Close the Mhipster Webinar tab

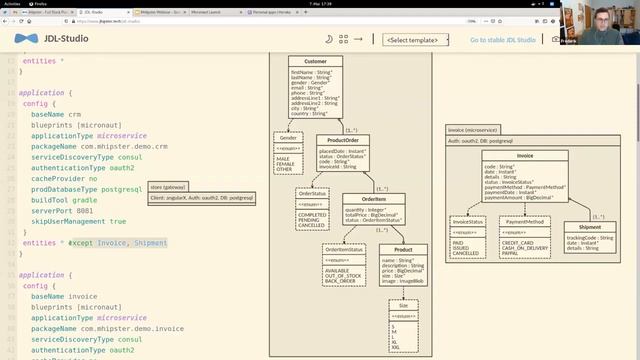pos(184,12)
